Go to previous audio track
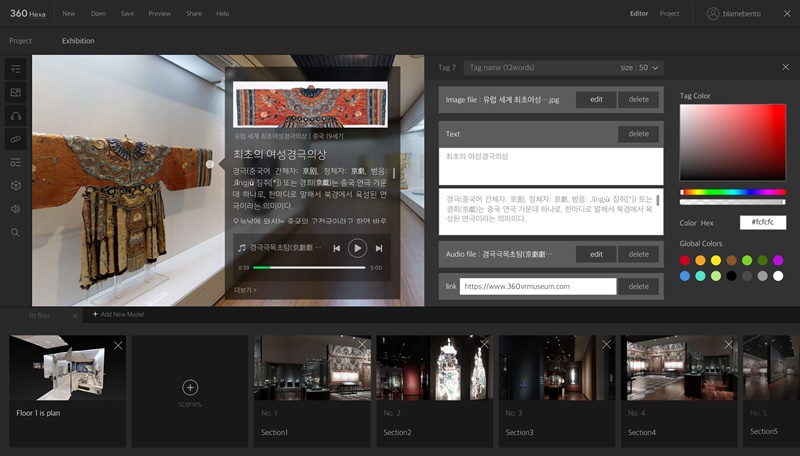Screen dimensions: 800x456 (x=337, y=248)
